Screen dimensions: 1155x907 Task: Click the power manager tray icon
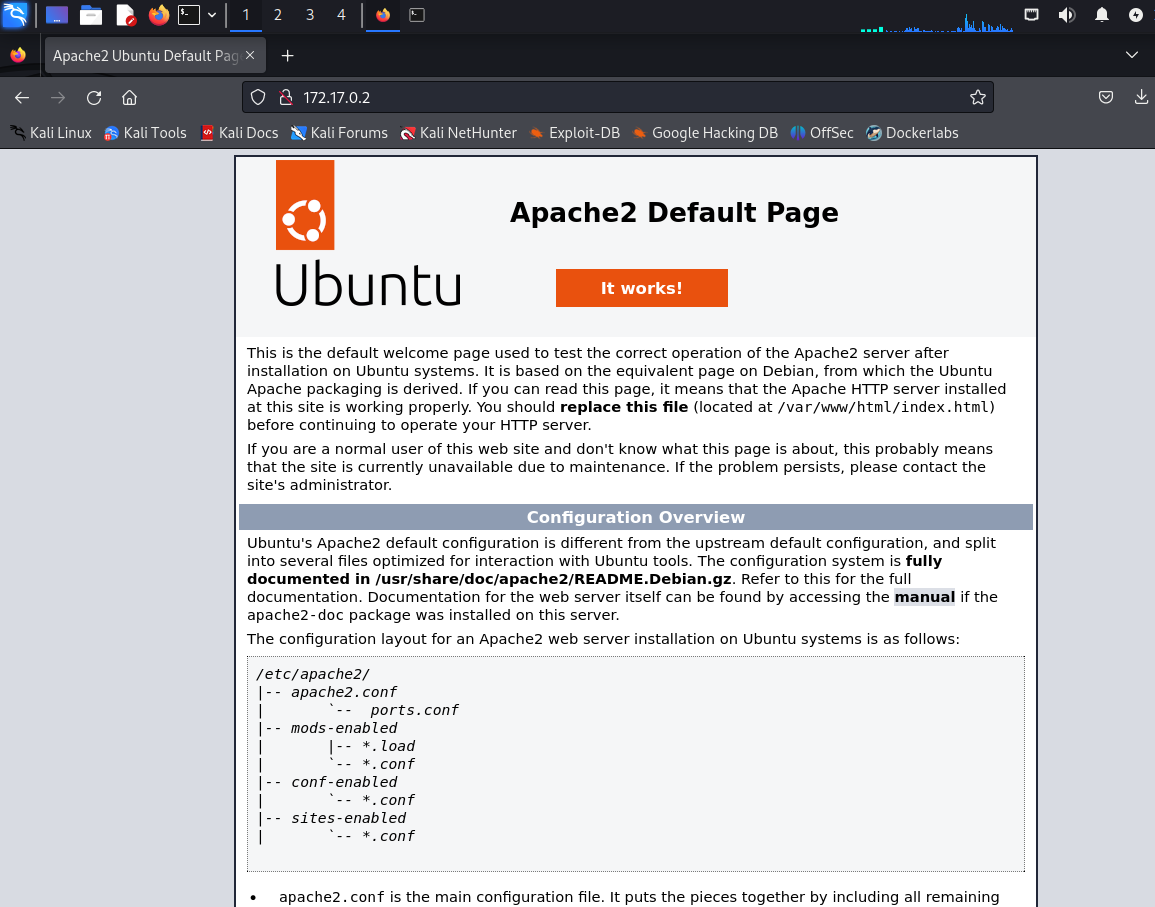coord(1136,15)
